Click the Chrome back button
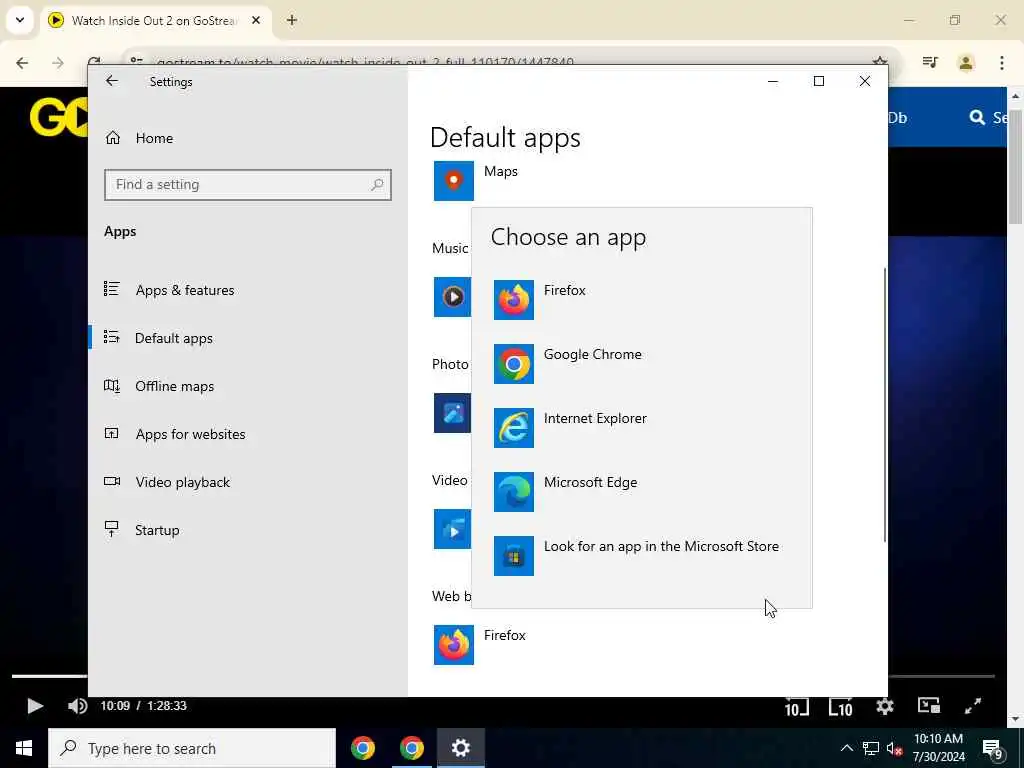 click(22, 63)
